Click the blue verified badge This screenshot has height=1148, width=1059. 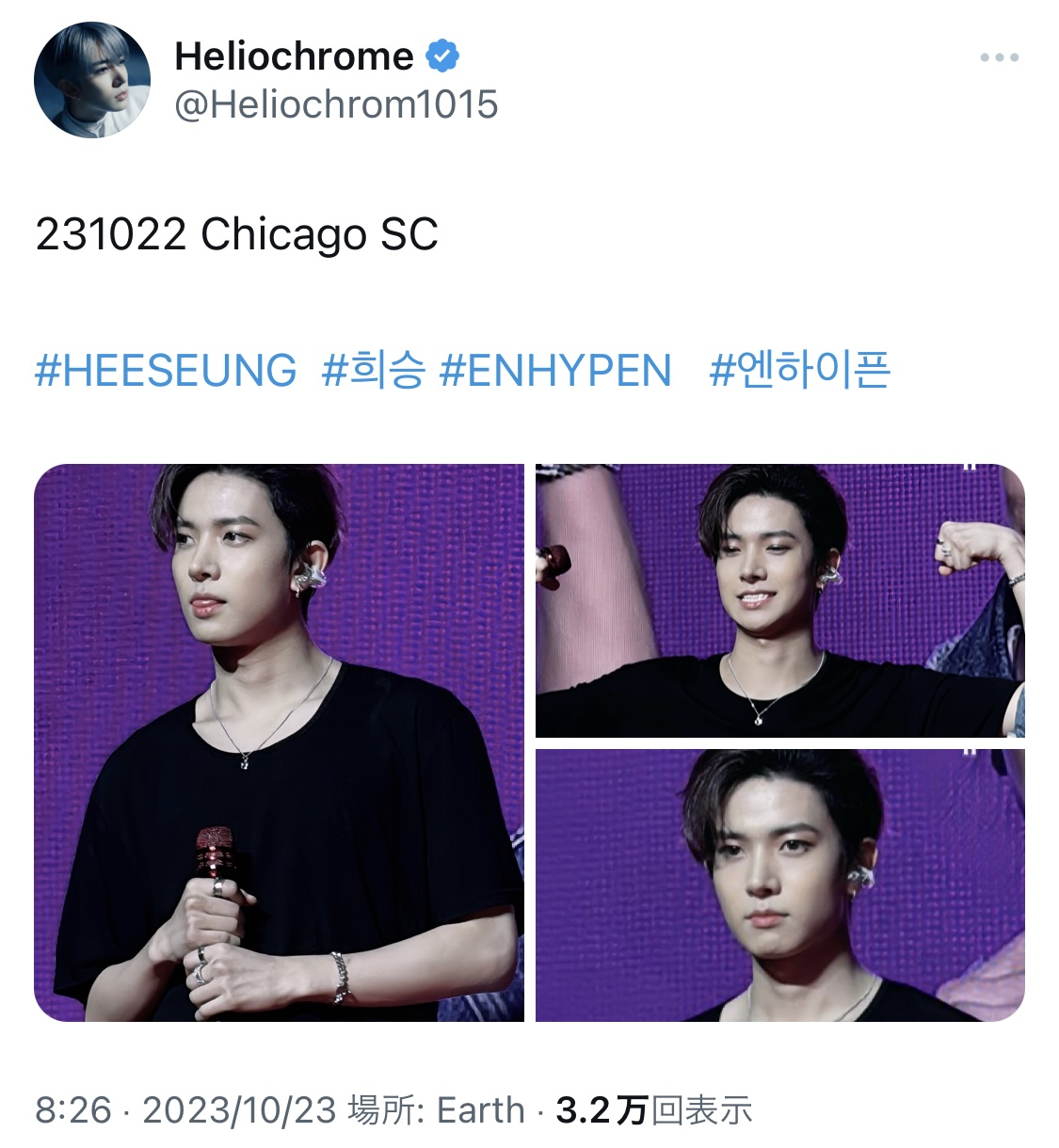click(442, 56)
